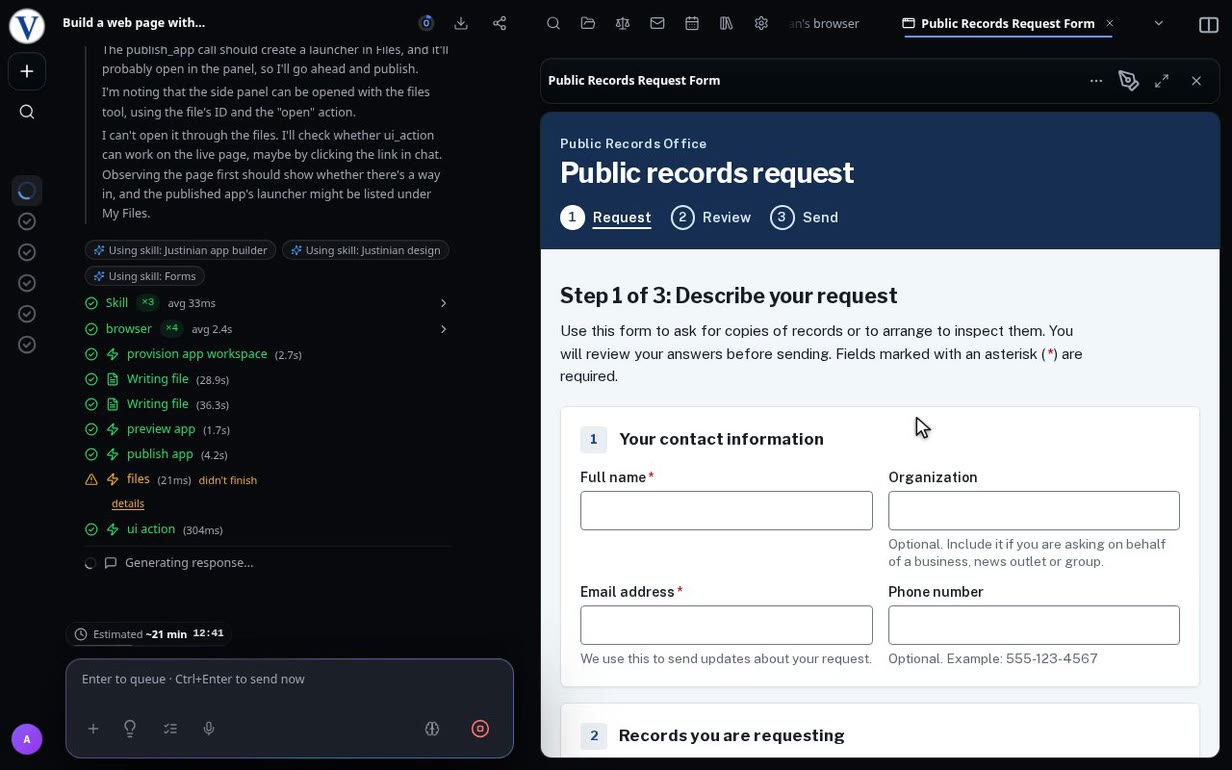Click the chat title 'Build a web page with...'
This screenshot has height=770, width=1232.
[133, 23]
